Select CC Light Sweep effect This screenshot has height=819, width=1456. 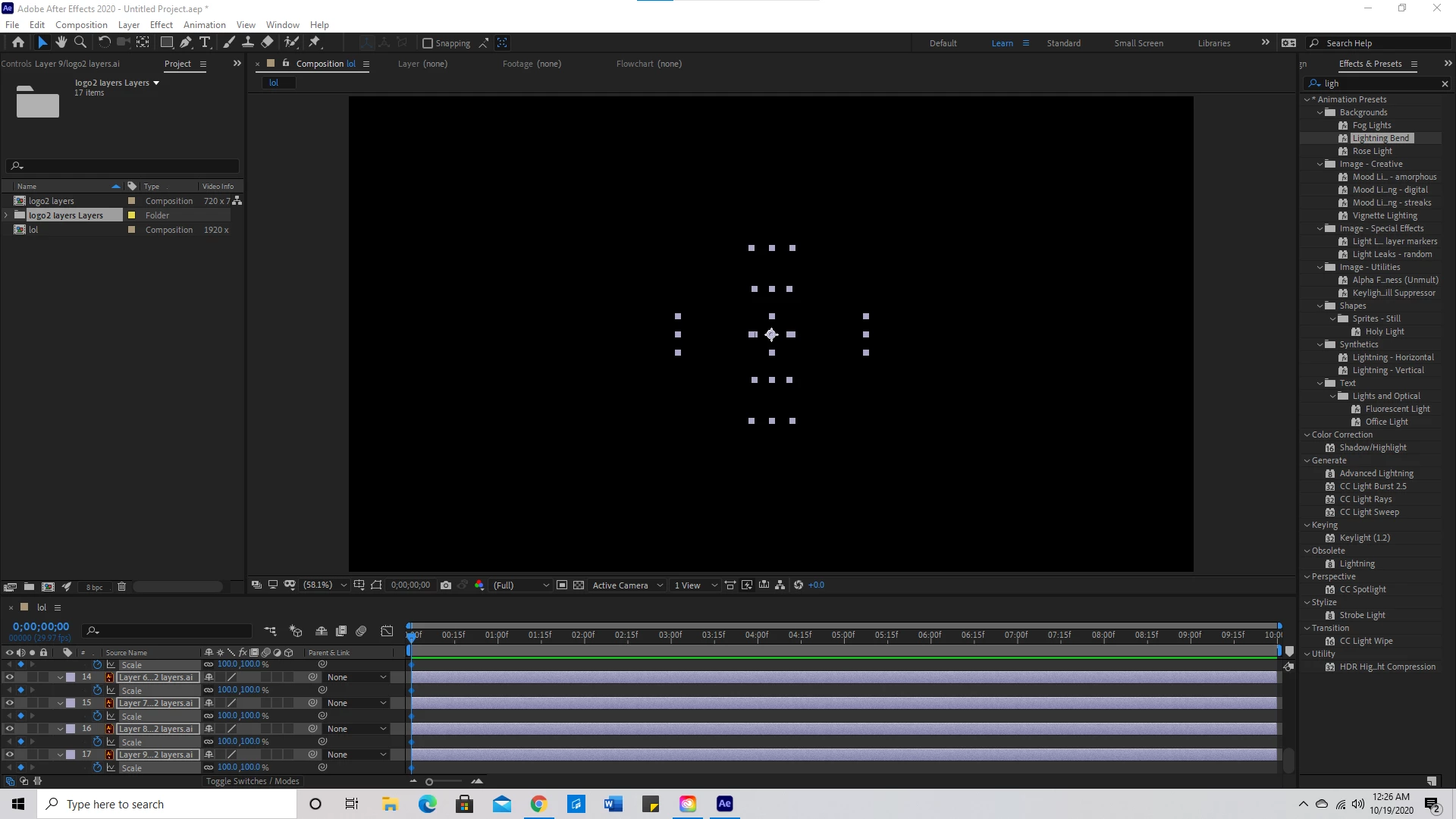coord(1369,512)
